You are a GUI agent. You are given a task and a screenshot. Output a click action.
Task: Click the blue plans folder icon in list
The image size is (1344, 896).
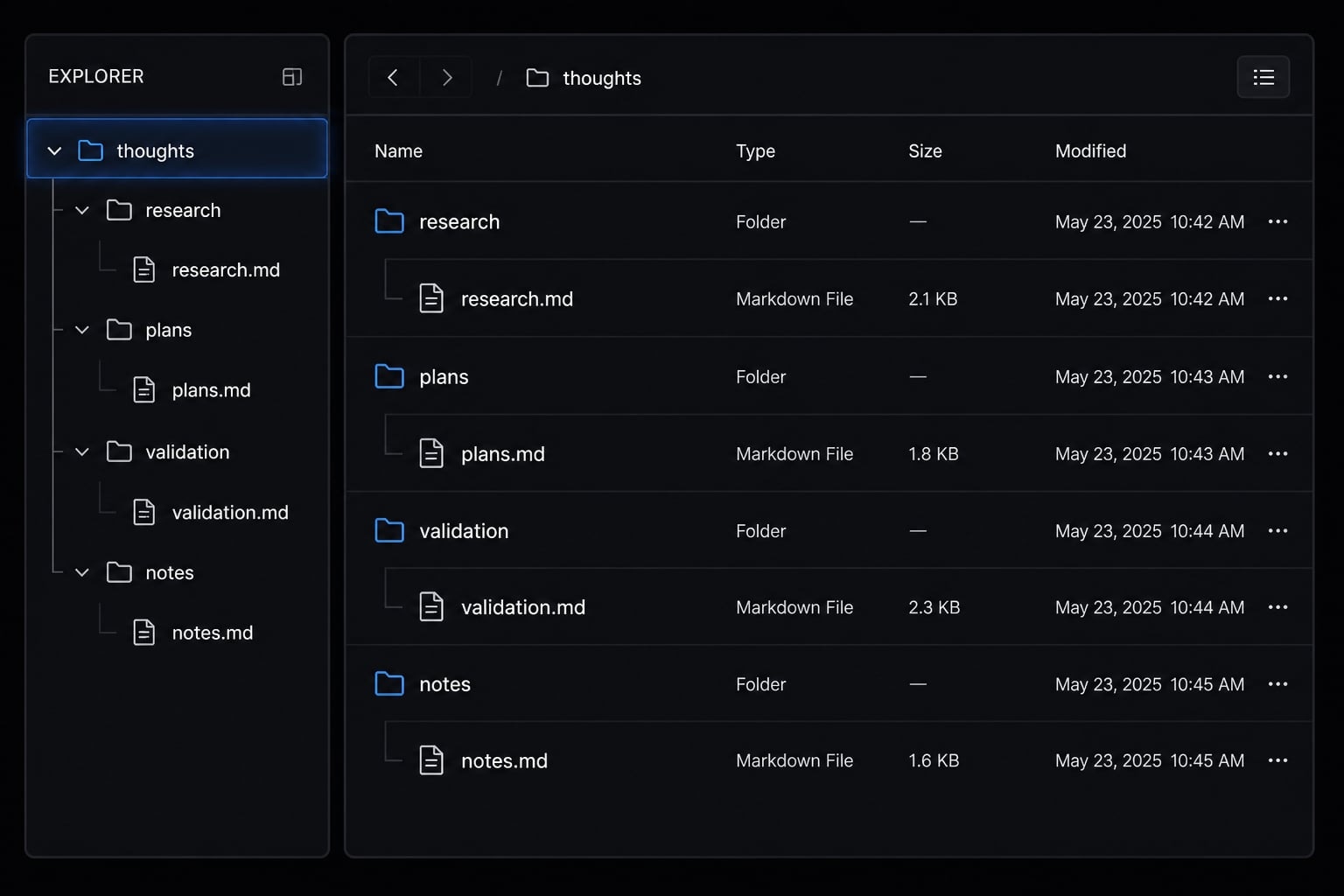click(389, 376)
